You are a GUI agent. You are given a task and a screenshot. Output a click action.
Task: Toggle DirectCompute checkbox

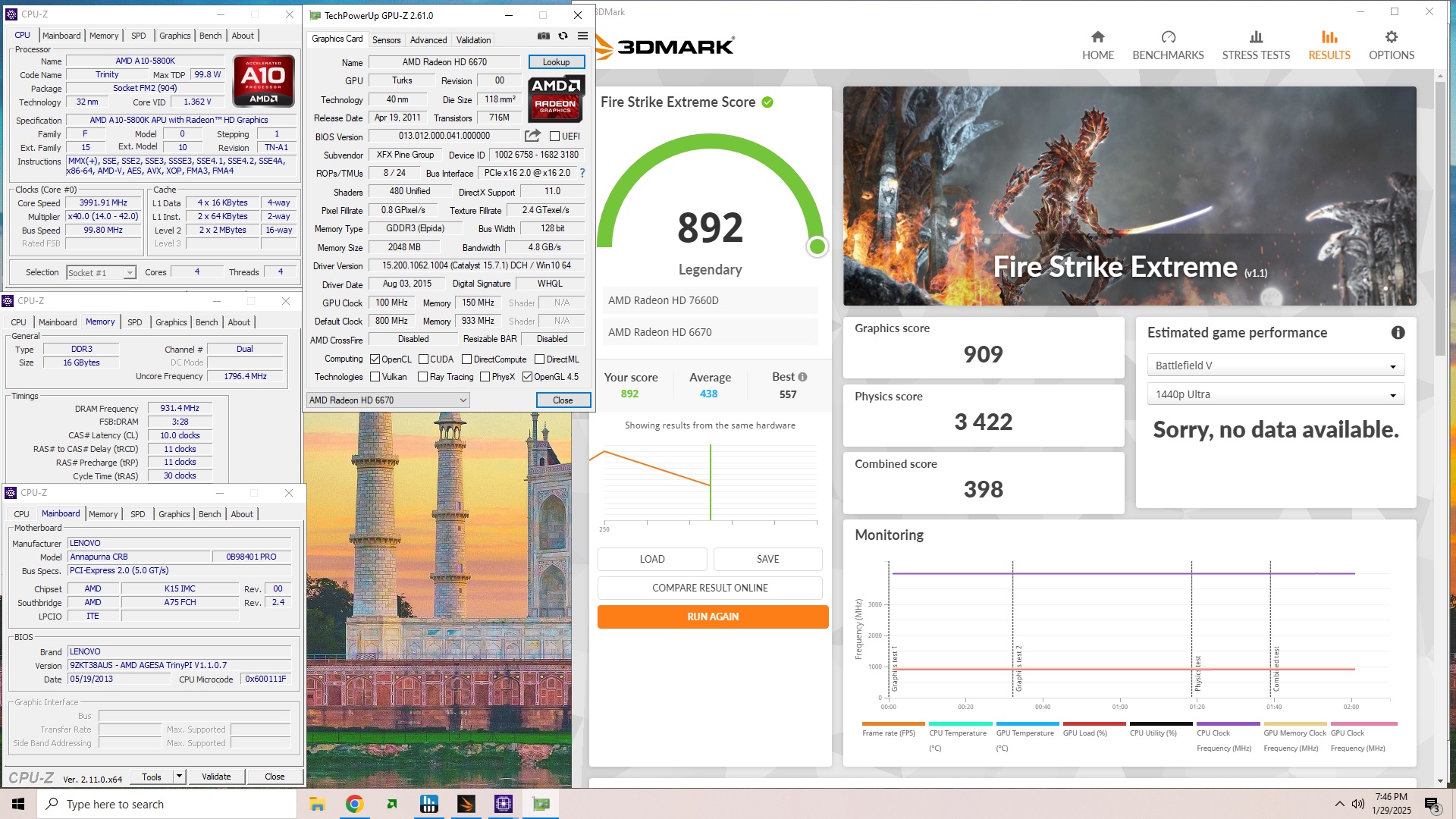tap(466, 359)
